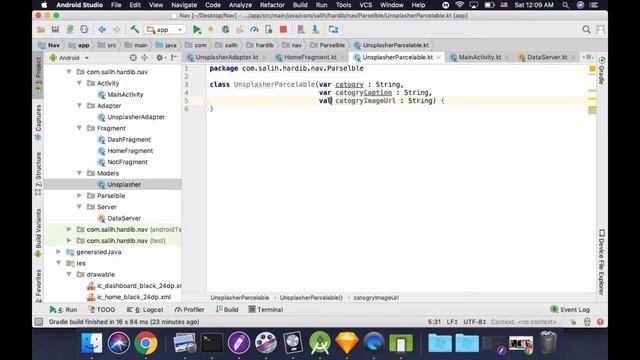Collapse the Fragment folder
This screenshot has height=360, width=640.
(x=79, y=128)
